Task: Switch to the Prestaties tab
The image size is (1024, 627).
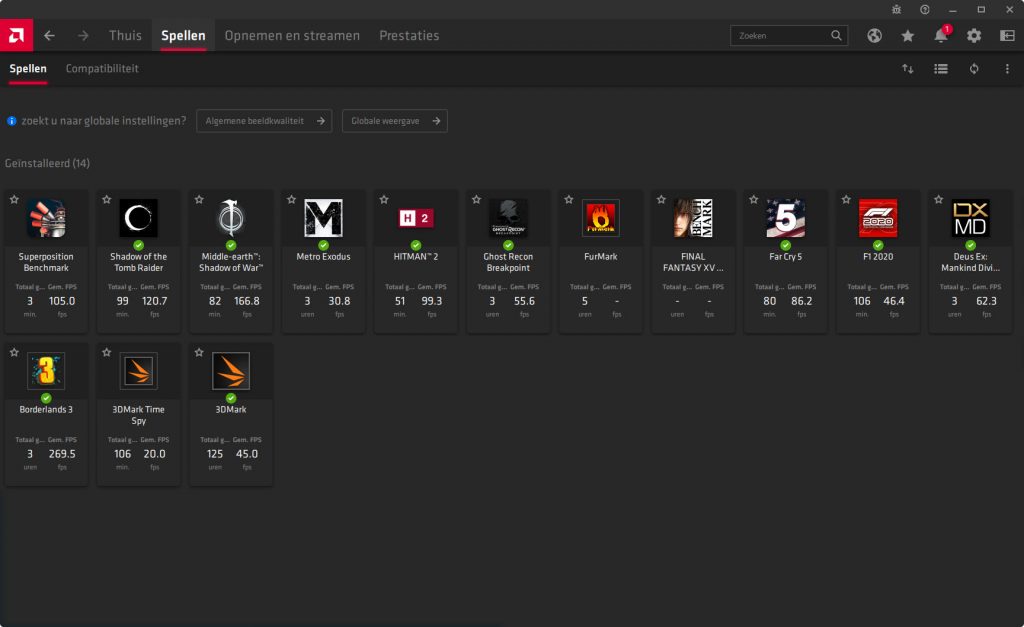Action: [x=408, y=36]
